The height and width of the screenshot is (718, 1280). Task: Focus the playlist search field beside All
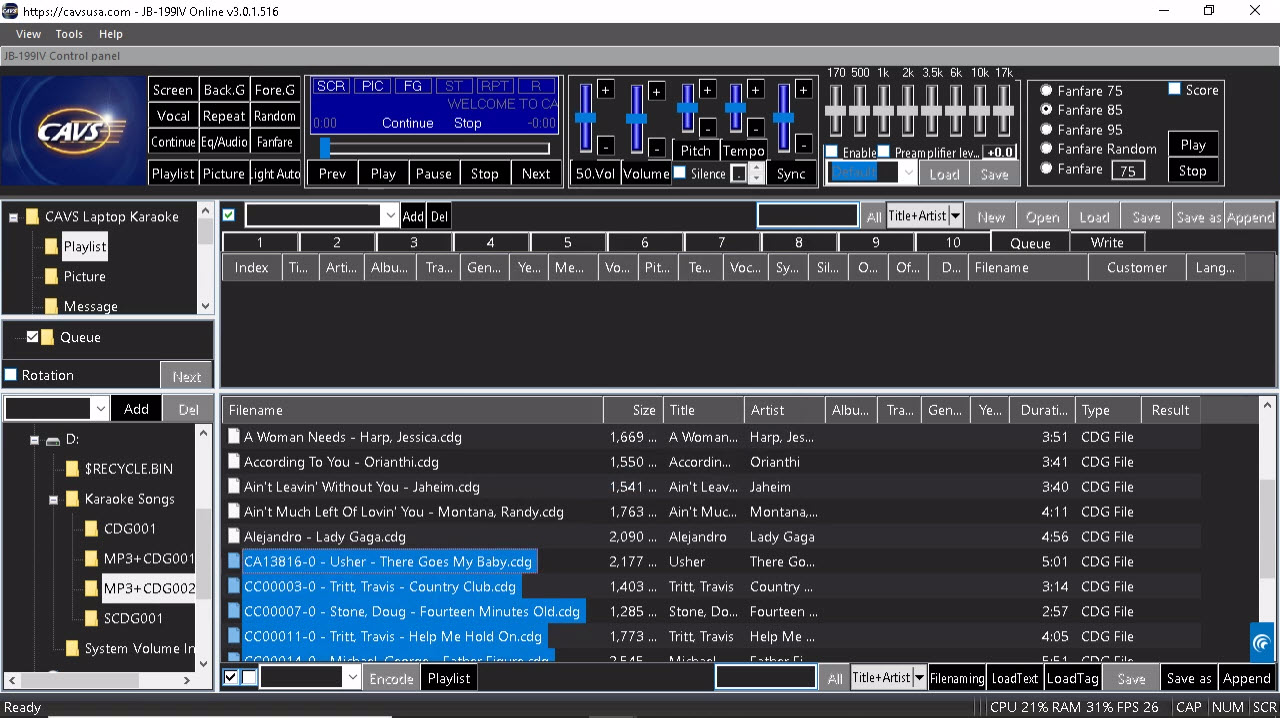[808, 216]
